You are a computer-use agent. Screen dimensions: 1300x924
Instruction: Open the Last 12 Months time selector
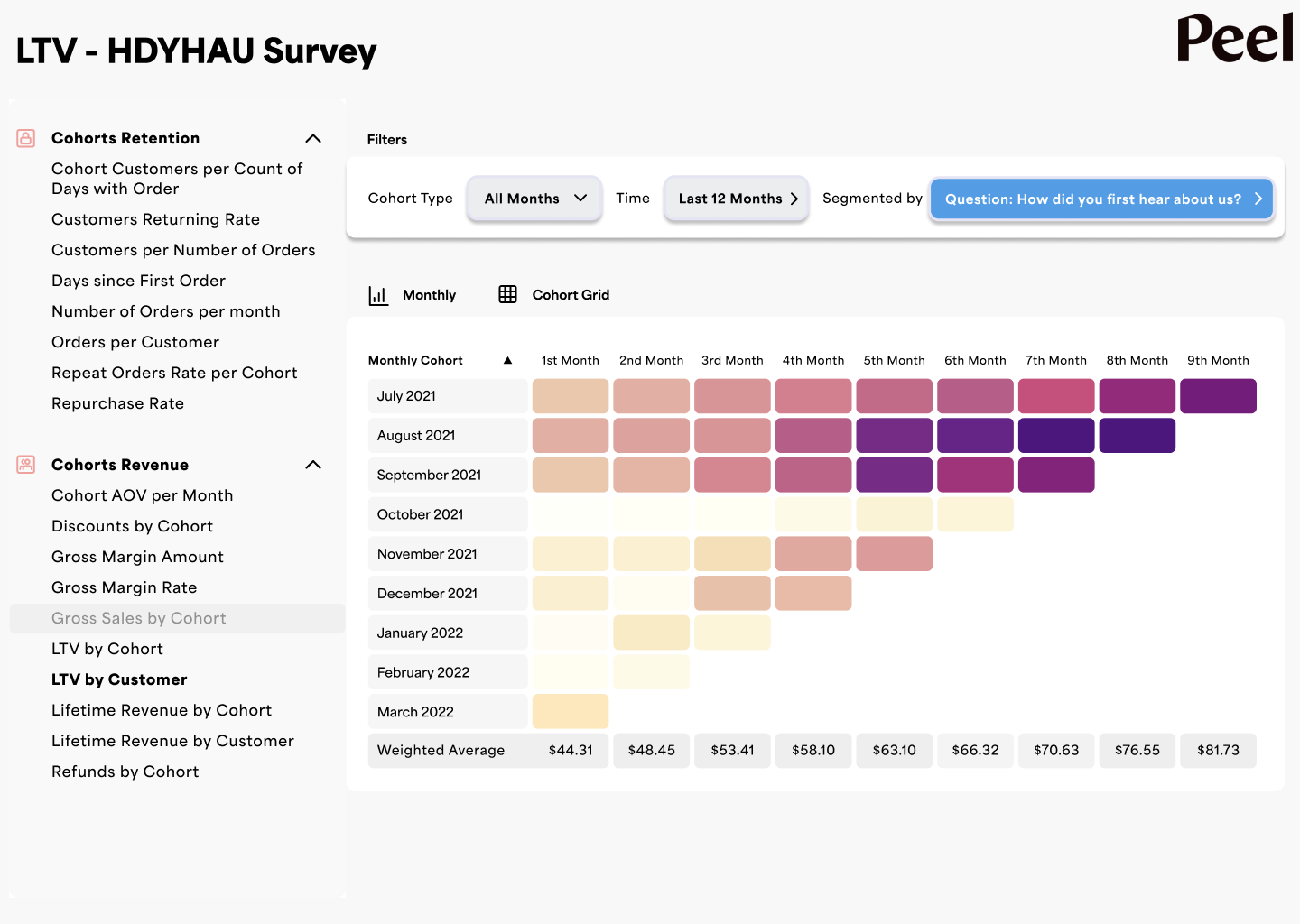pyautogui.click(x=737, y=199)
